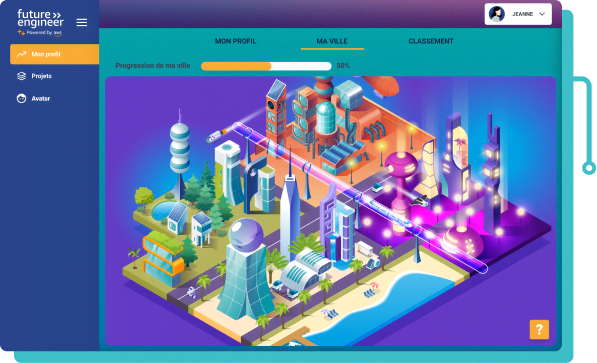This screenshot has height=363, width=597.
Task: Open the orange question mark help button
Action: [539, 329]
